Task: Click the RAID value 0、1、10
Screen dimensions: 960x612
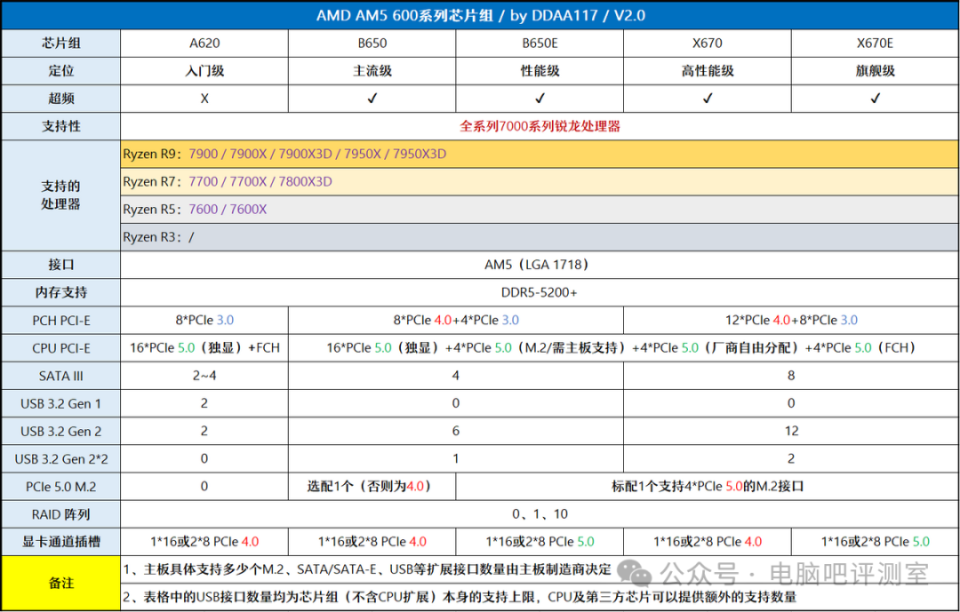Action: 539,514
